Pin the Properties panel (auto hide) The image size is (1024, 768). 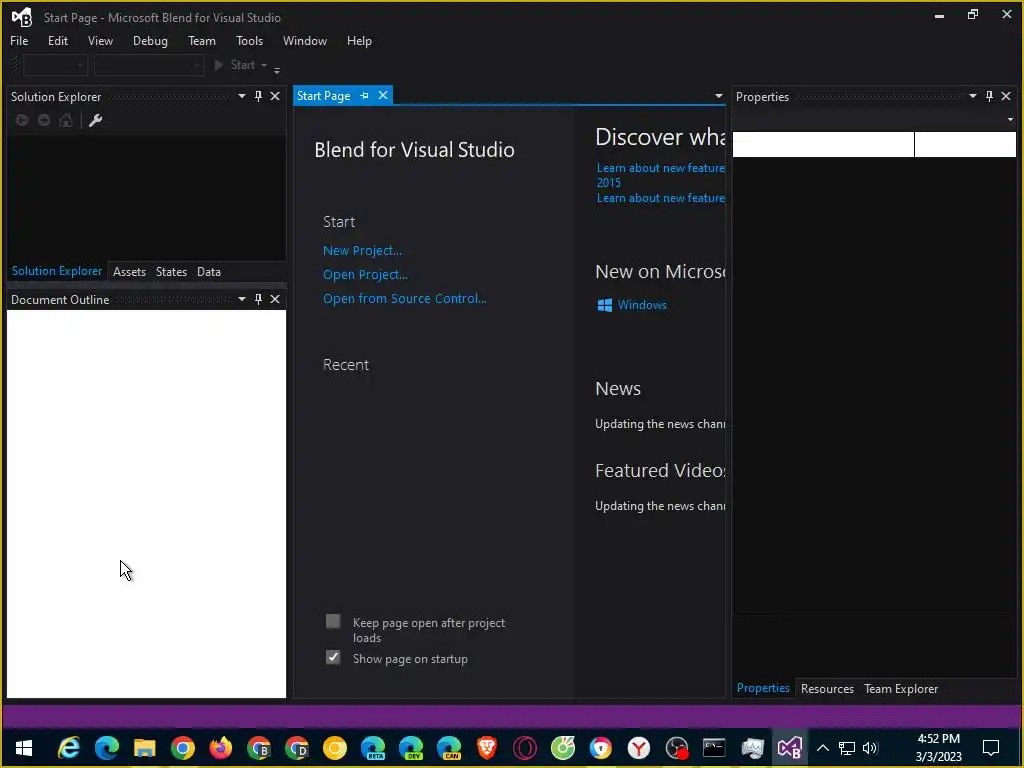point(989,96)
